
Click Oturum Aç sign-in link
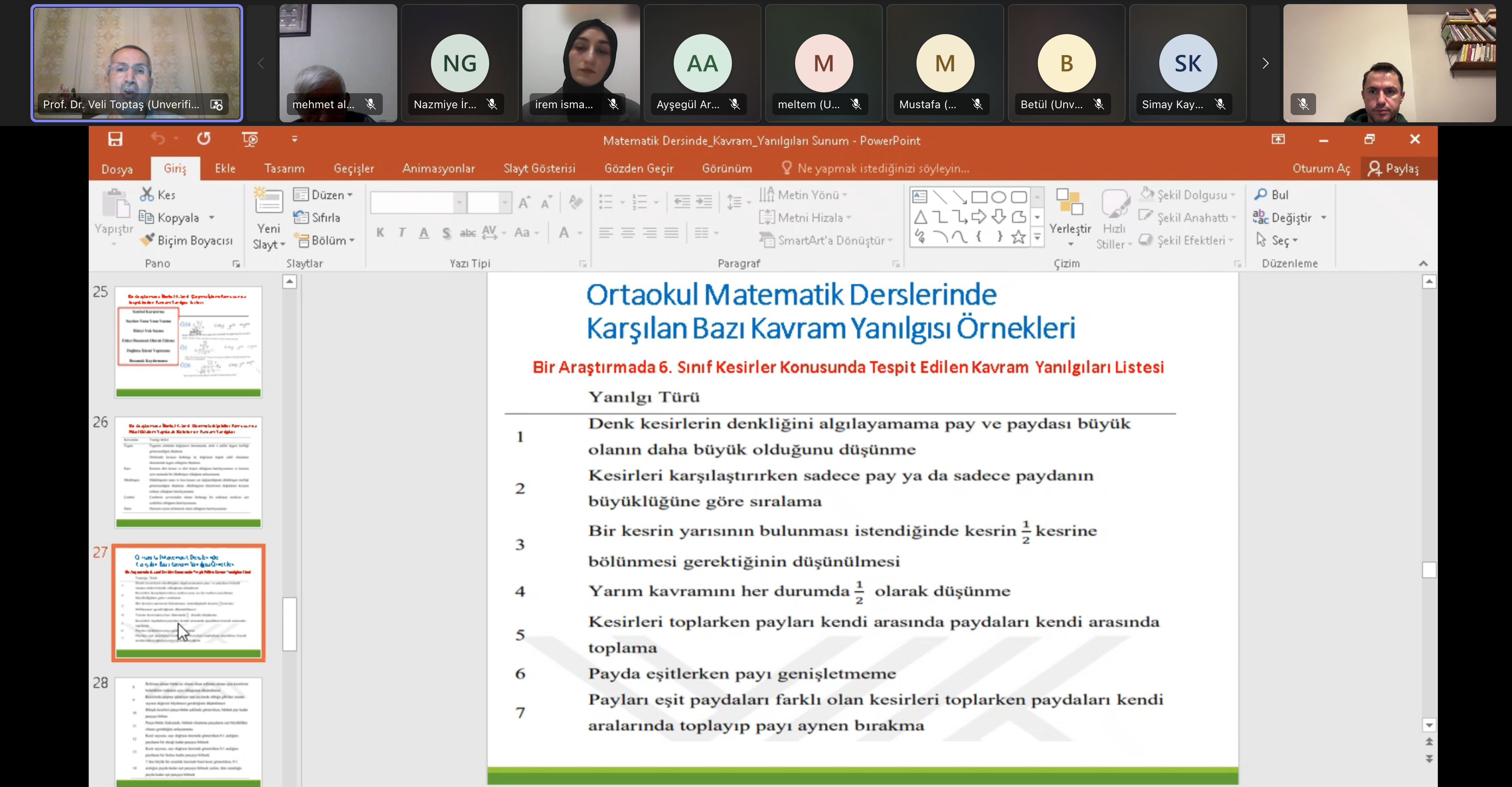coord(1321,168)
